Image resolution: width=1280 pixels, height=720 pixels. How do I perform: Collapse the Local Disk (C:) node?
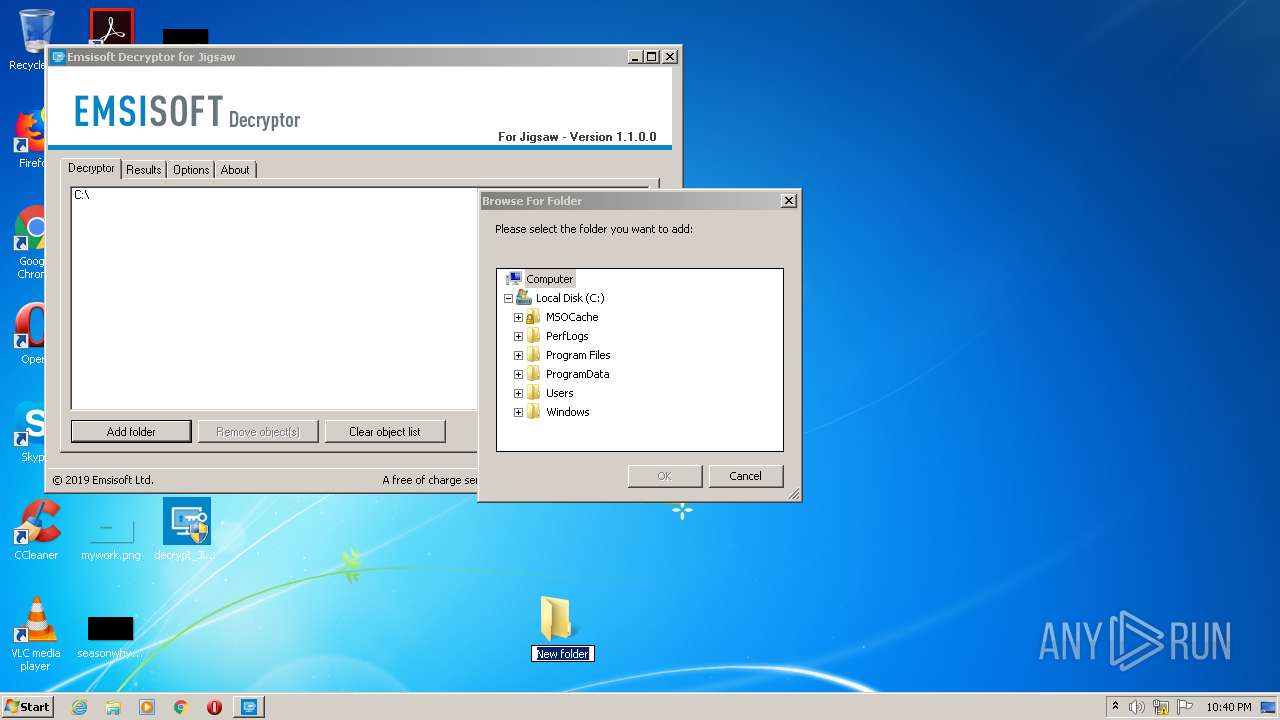[508, 298]
